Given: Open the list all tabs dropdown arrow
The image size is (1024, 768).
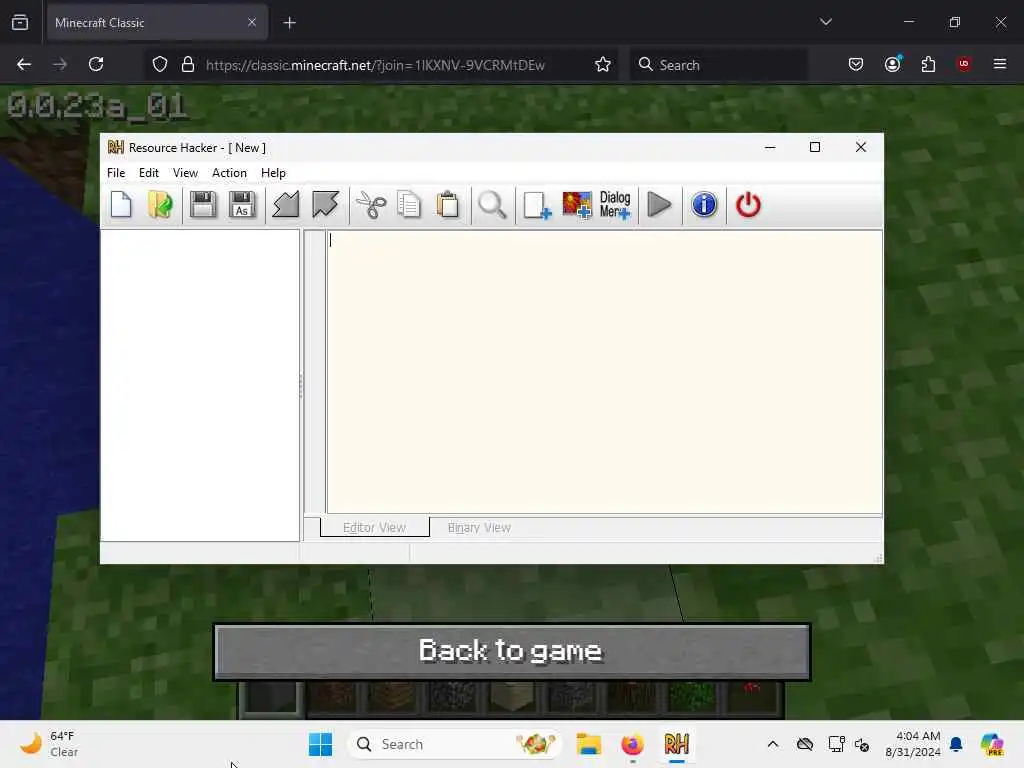Looking at the screenshot, I should click(x=825, y=22).
